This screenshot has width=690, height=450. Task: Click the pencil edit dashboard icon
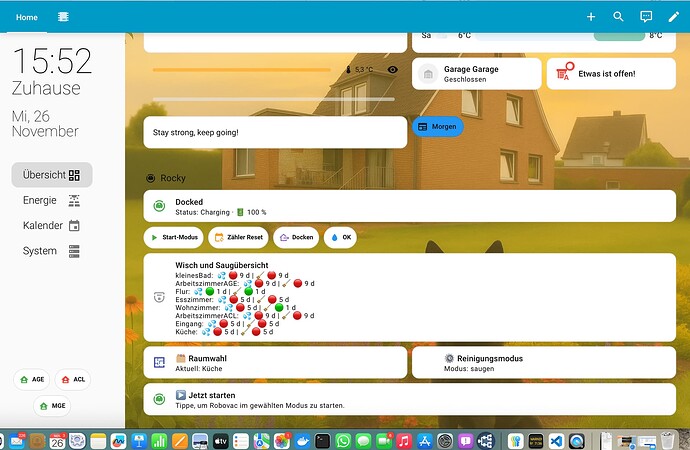tap(673, 17)
